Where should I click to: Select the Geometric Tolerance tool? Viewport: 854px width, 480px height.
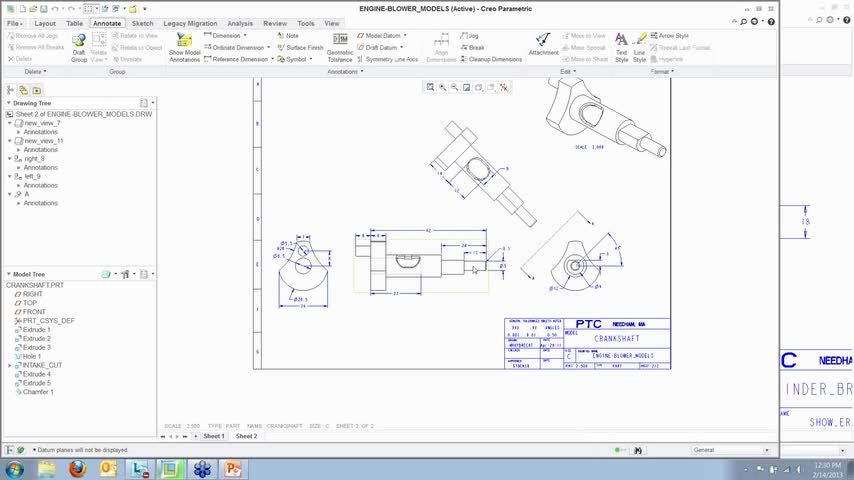[x=340, y=47]
